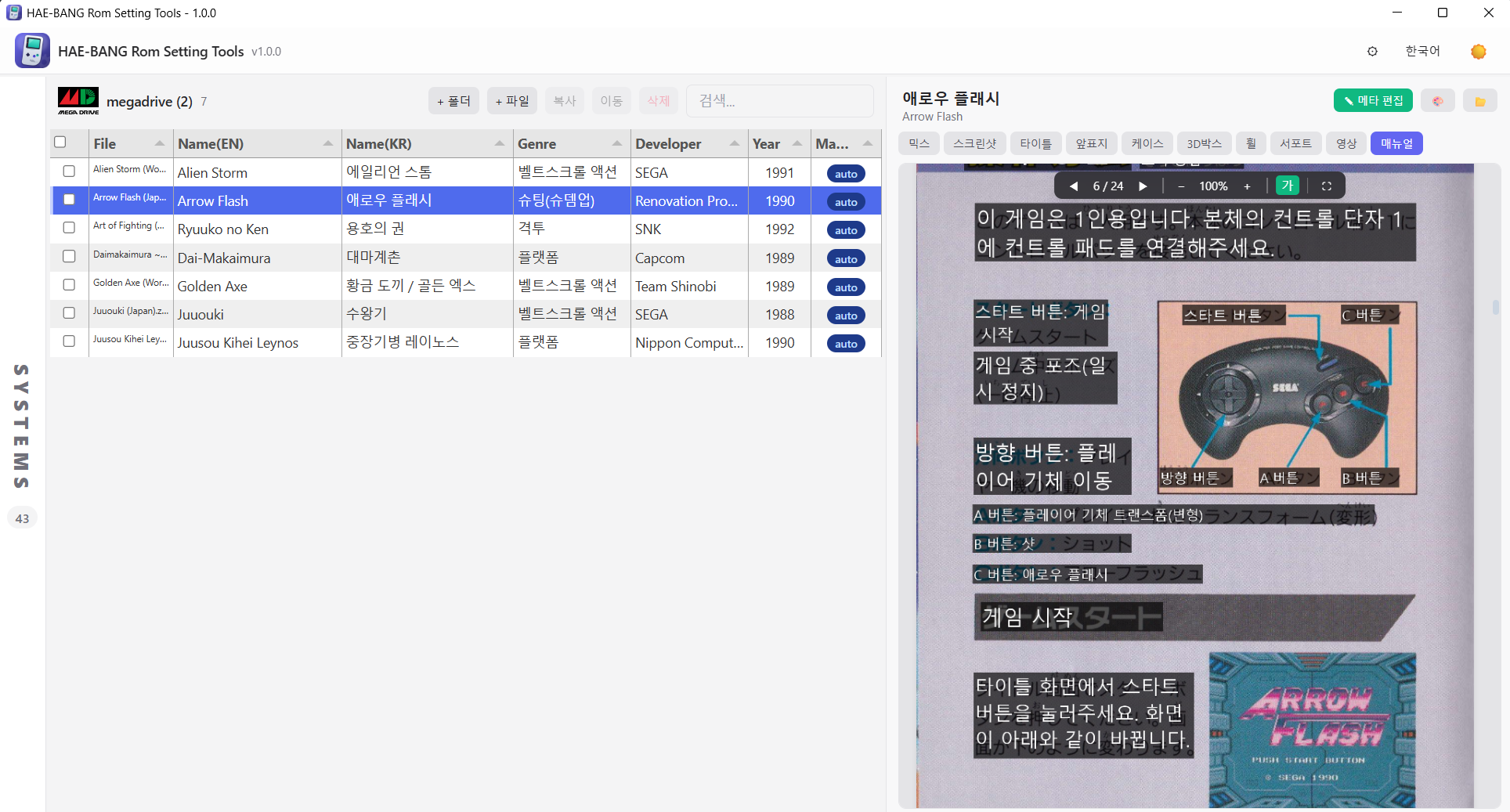
Task: Switch to the 타이틀 media tab
Action: pos(1035,143)
